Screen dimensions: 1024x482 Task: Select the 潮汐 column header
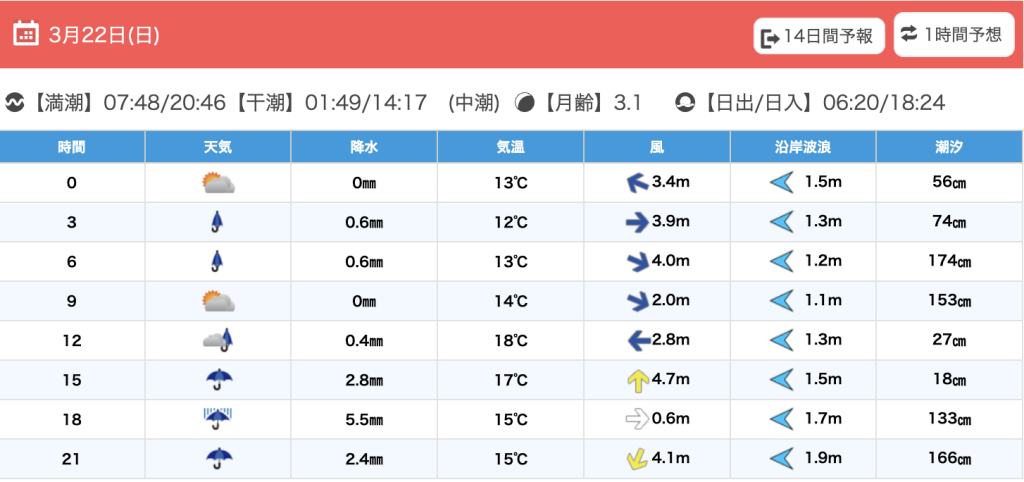coord(949,147)
